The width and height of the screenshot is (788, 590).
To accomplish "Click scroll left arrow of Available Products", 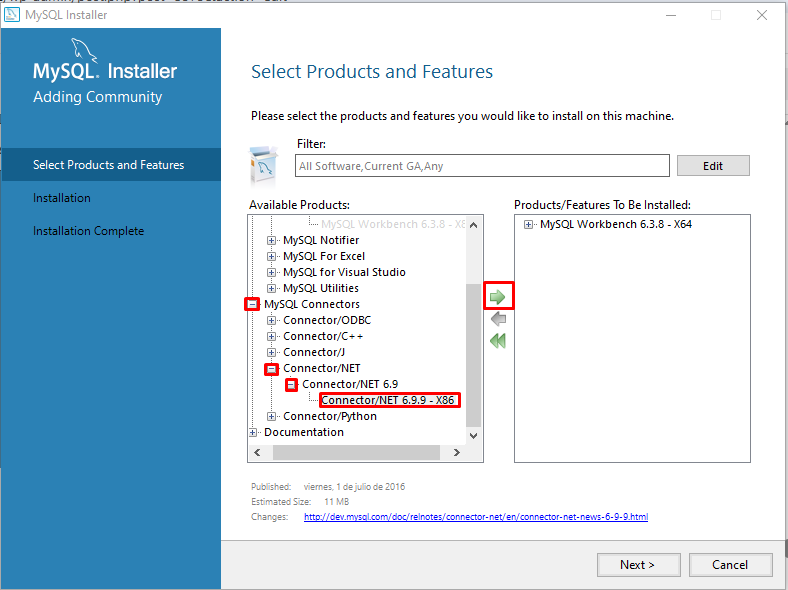I will coord(257,452).
